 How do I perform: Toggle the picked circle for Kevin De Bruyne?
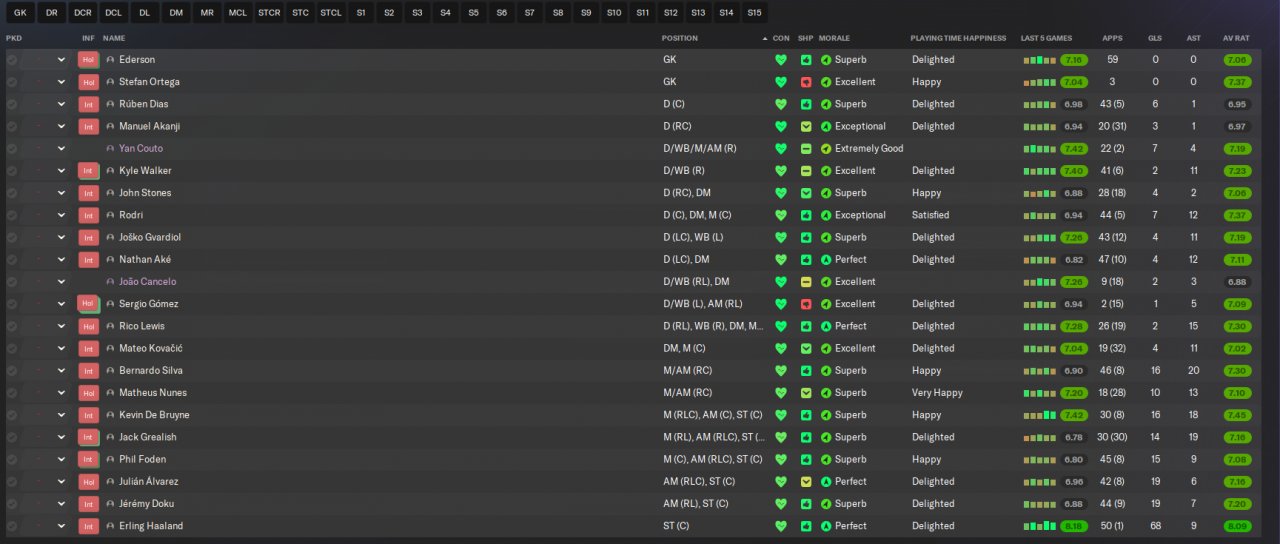coord(12,415)
